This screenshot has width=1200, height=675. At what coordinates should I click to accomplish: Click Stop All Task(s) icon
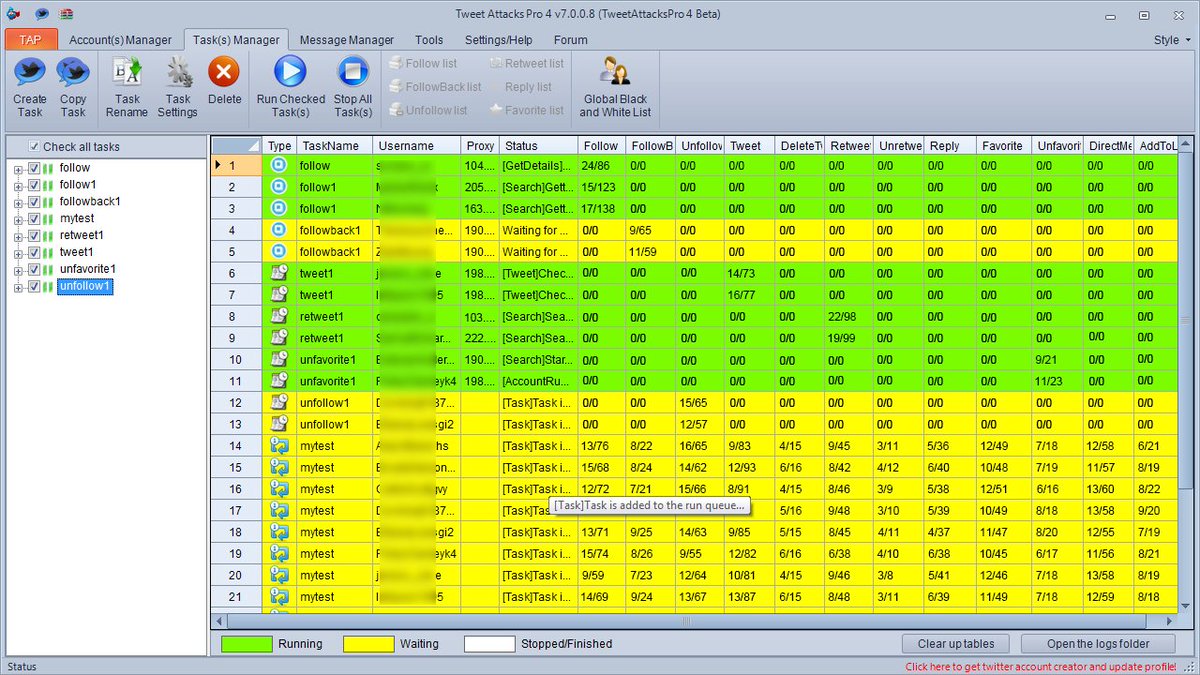tap(352, 72)
